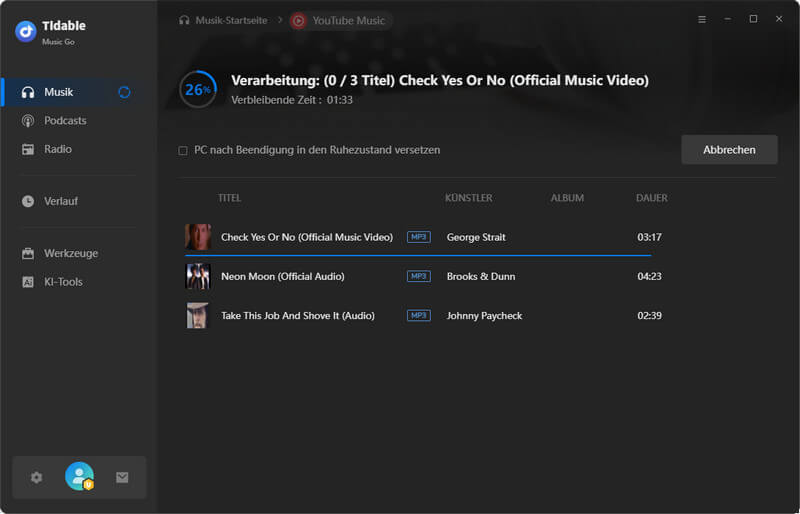800x514 pixels.
Task: Click the Podcasts microphone icon
Action: (28, 121)
